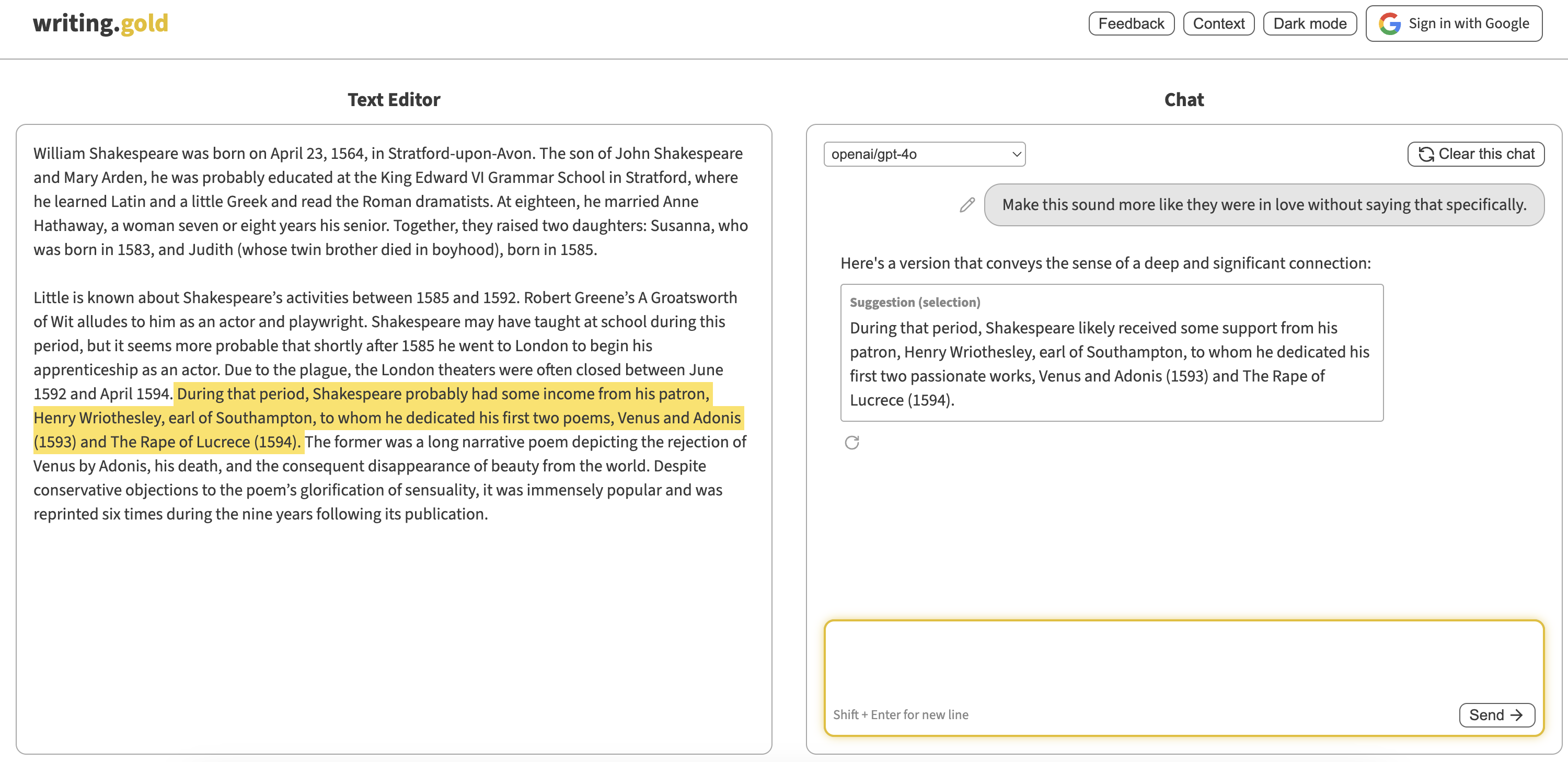This screenshot has width=1568, height=762.
Task: Click the writing.gold logo
Action: pyautogui.click(x=100, y=24)
